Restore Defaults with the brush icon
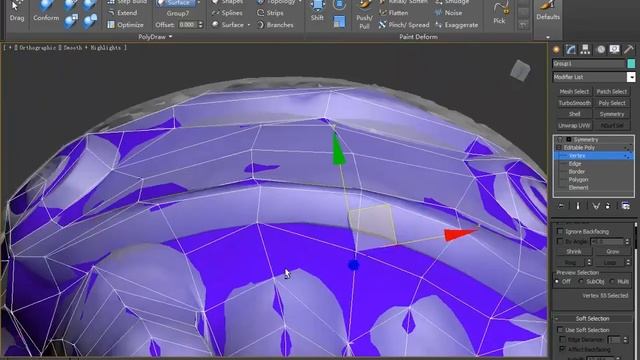 coord(548,11)
